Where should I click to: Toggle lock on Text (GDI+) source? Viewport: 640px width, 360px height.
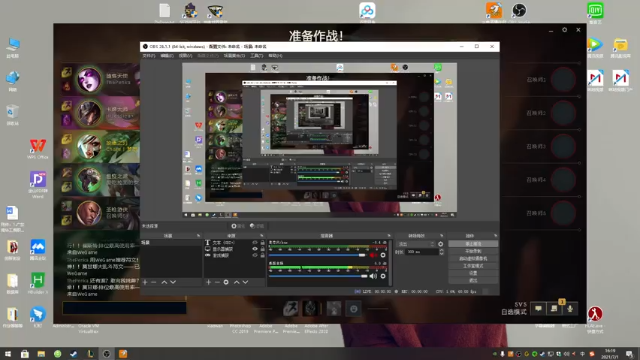(x=262, y=242)
